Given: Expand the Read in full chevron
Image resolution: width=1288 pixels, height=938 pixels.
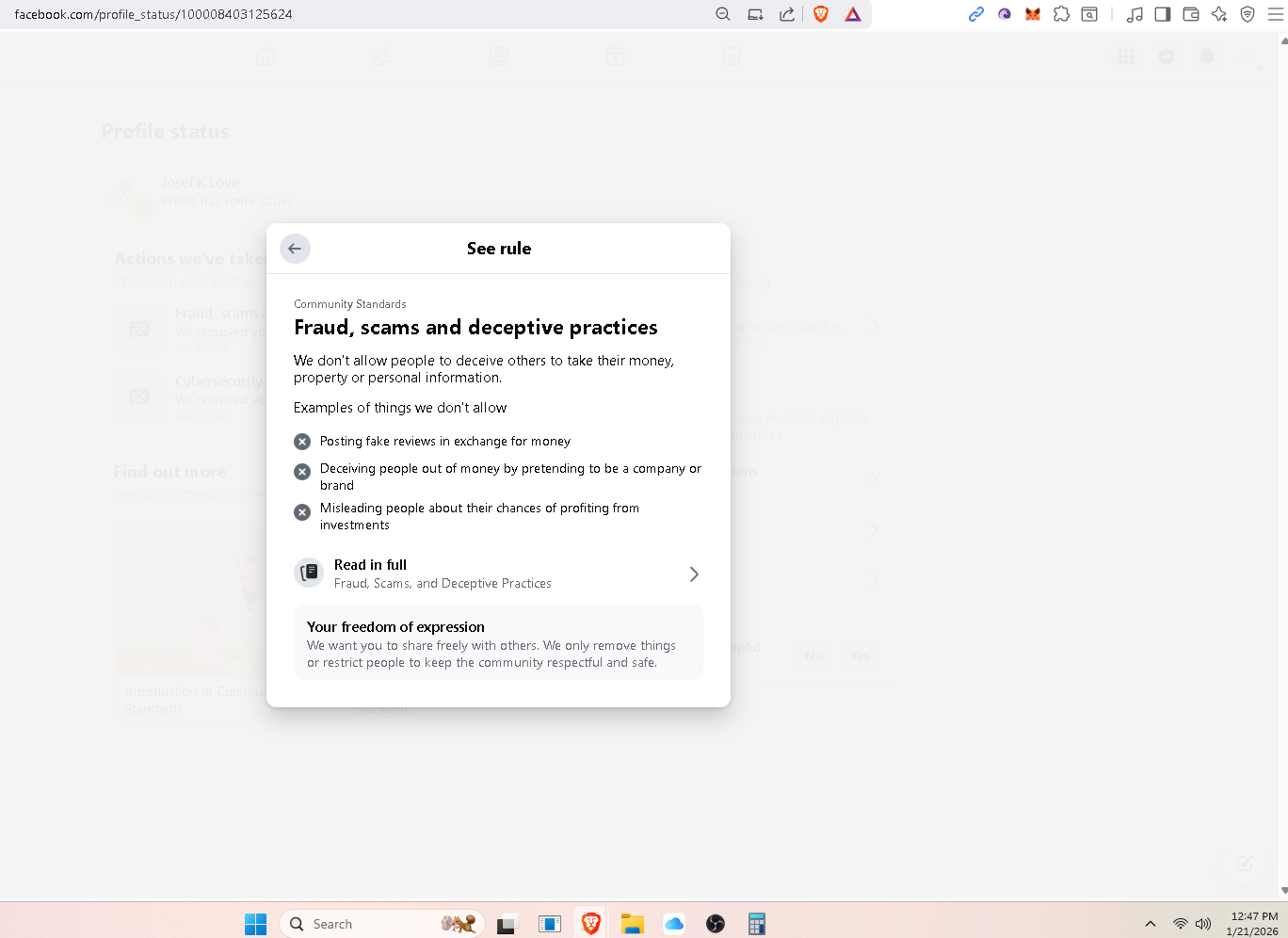Looking at the screenshot, I should (x=694, y=574).
